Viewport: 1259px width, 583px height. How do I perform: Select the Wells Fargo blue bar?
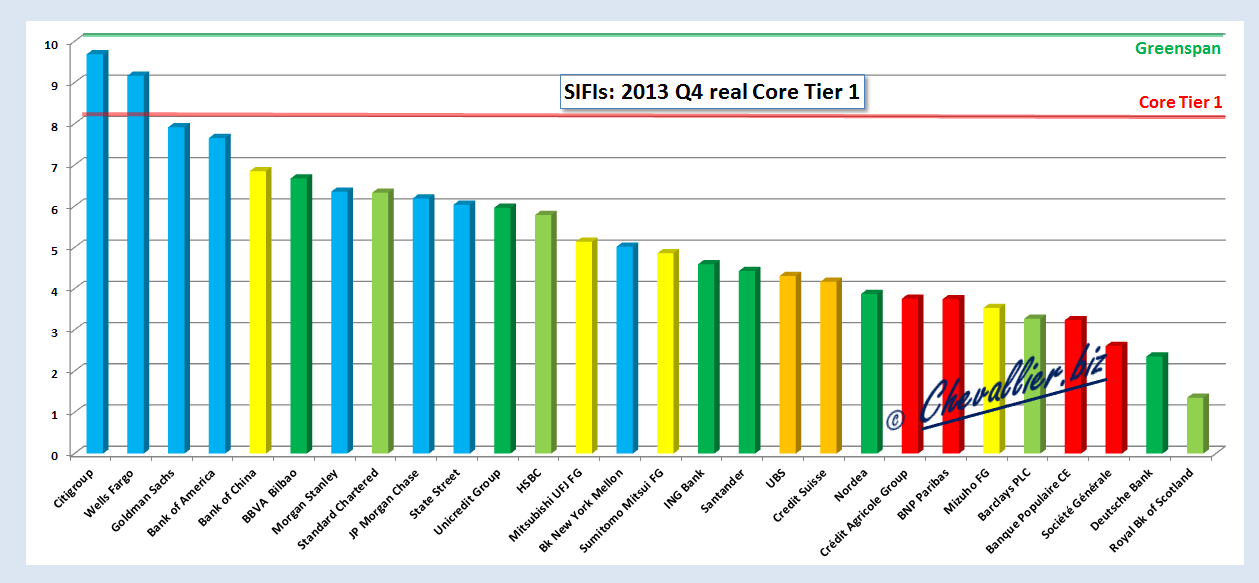point(138,263)
